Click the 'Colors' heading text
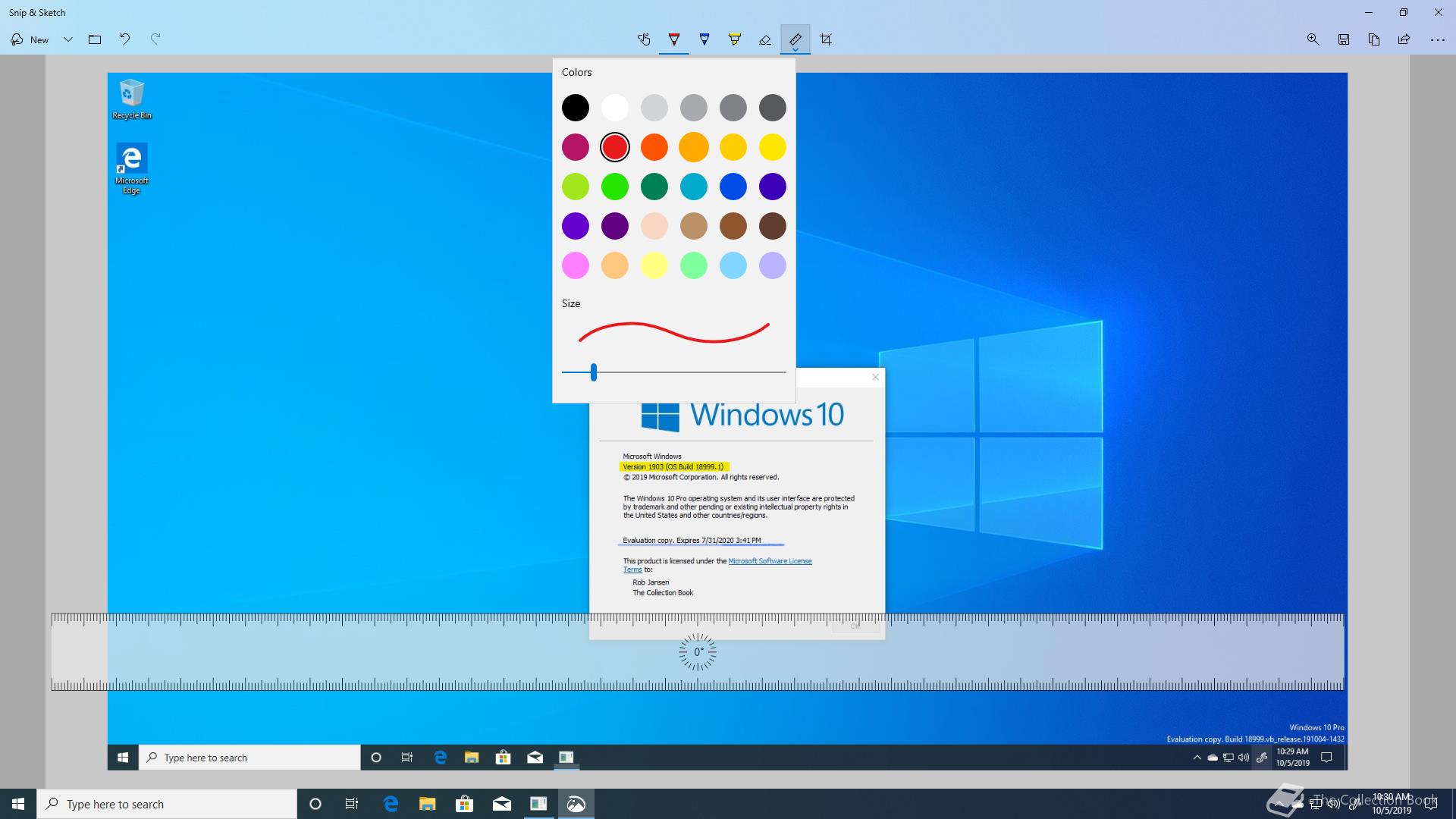Image resolution: width=1456 pixels, height=819 pixels. tap(576, 72)
